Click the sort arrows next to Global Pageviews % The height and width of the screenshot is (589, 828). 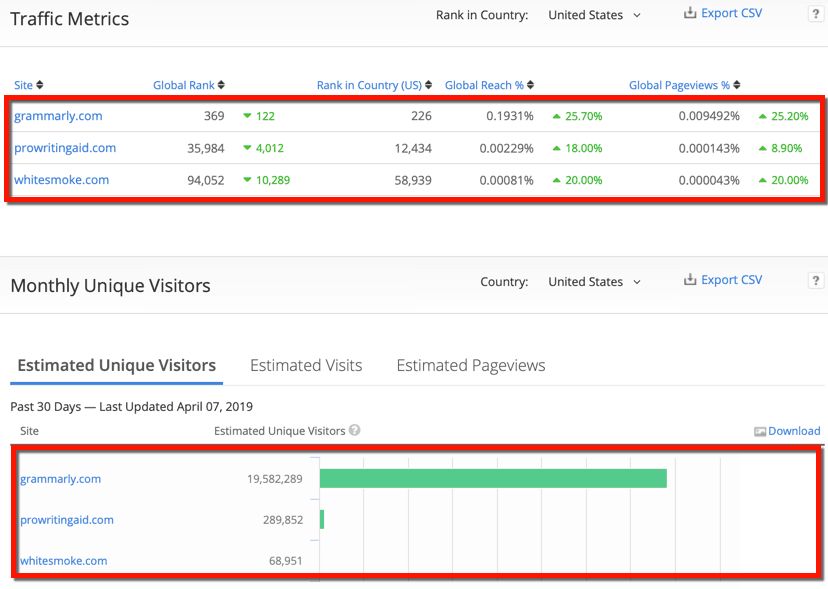[x=737, y=85]
